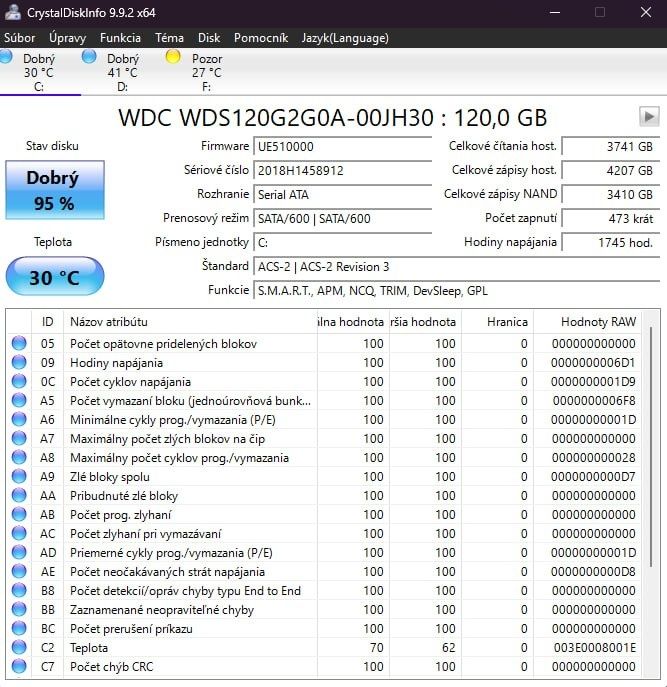Select the Počet chýb CRC attribute name

[112, 667]
